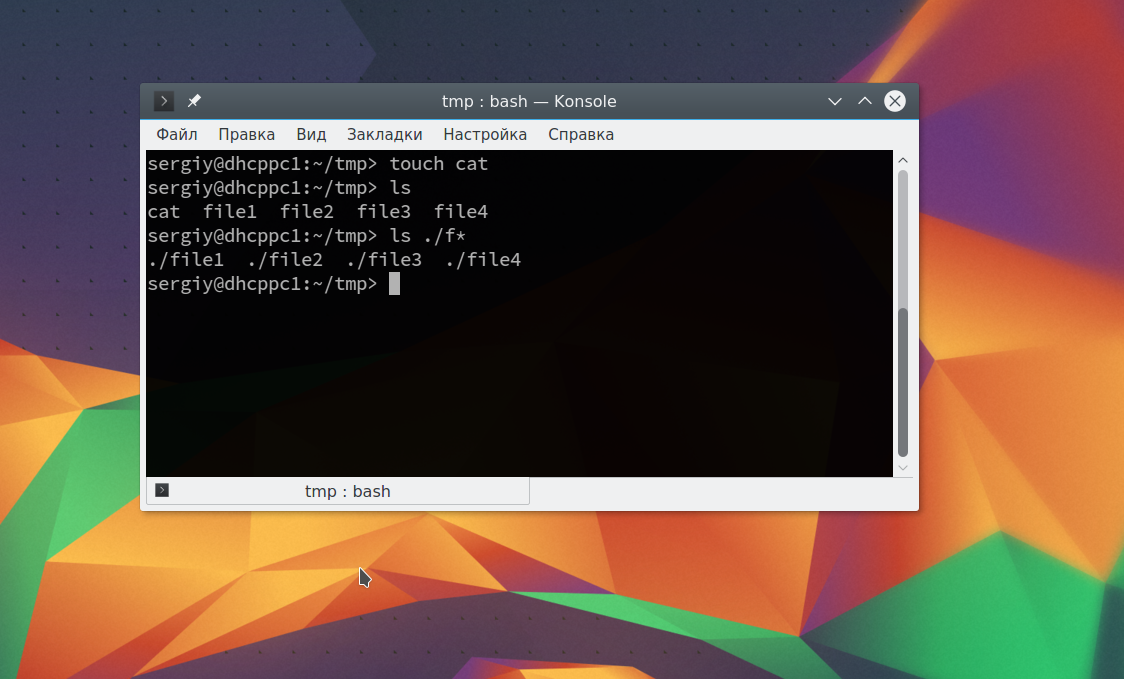Open the Файл menu
The width and height of the screenshot is (1124, 679).
click(177, 134)
